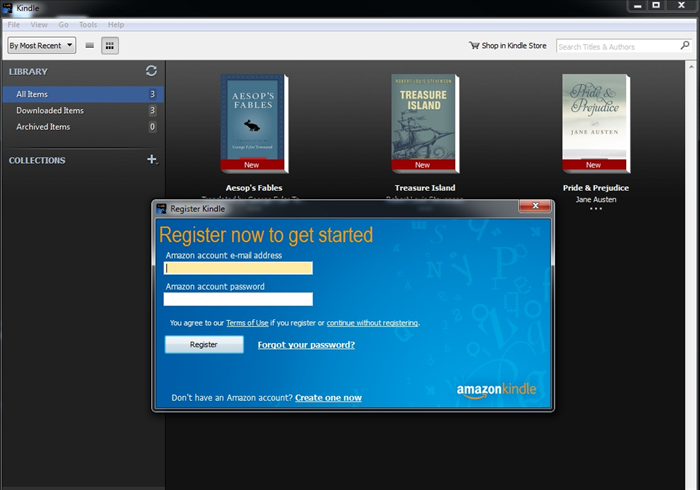Open the Help menu
700x490 pixels.
click(x=116, y=25)
